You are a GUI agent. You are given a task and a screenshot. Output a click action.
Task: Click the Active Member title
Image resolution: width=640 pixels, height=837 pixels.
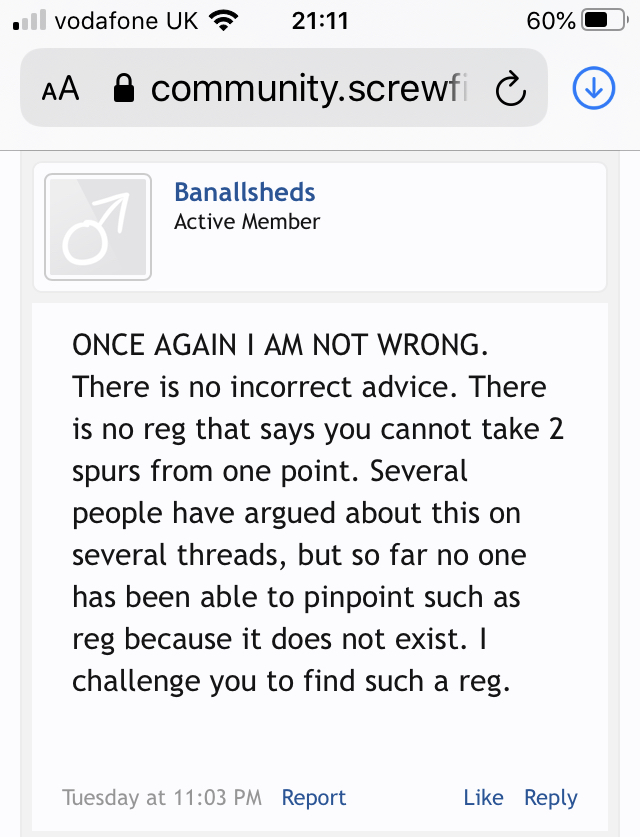247,222
